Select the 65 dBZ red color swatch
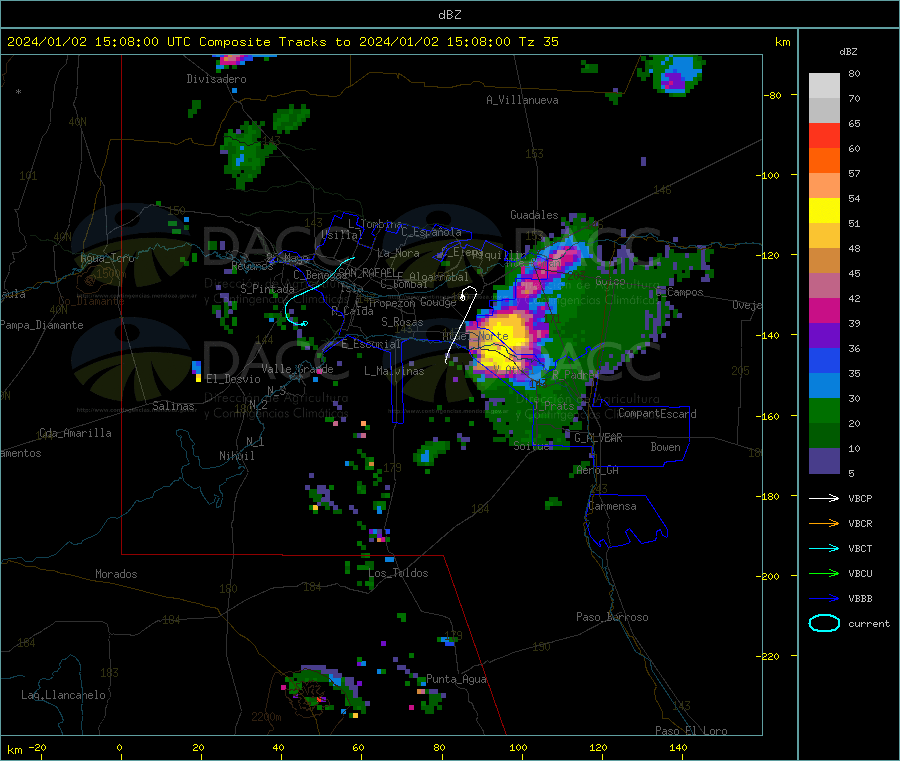 [x=824, y=135]
